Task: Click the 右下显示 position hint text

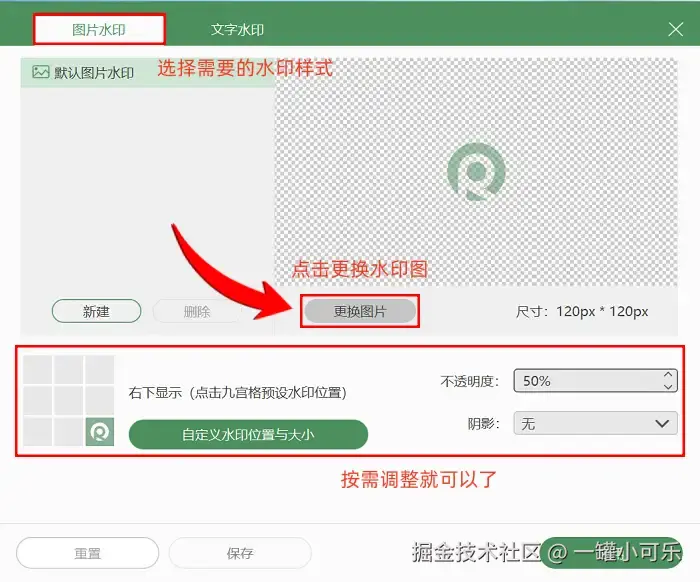Action: click(238, 393)
